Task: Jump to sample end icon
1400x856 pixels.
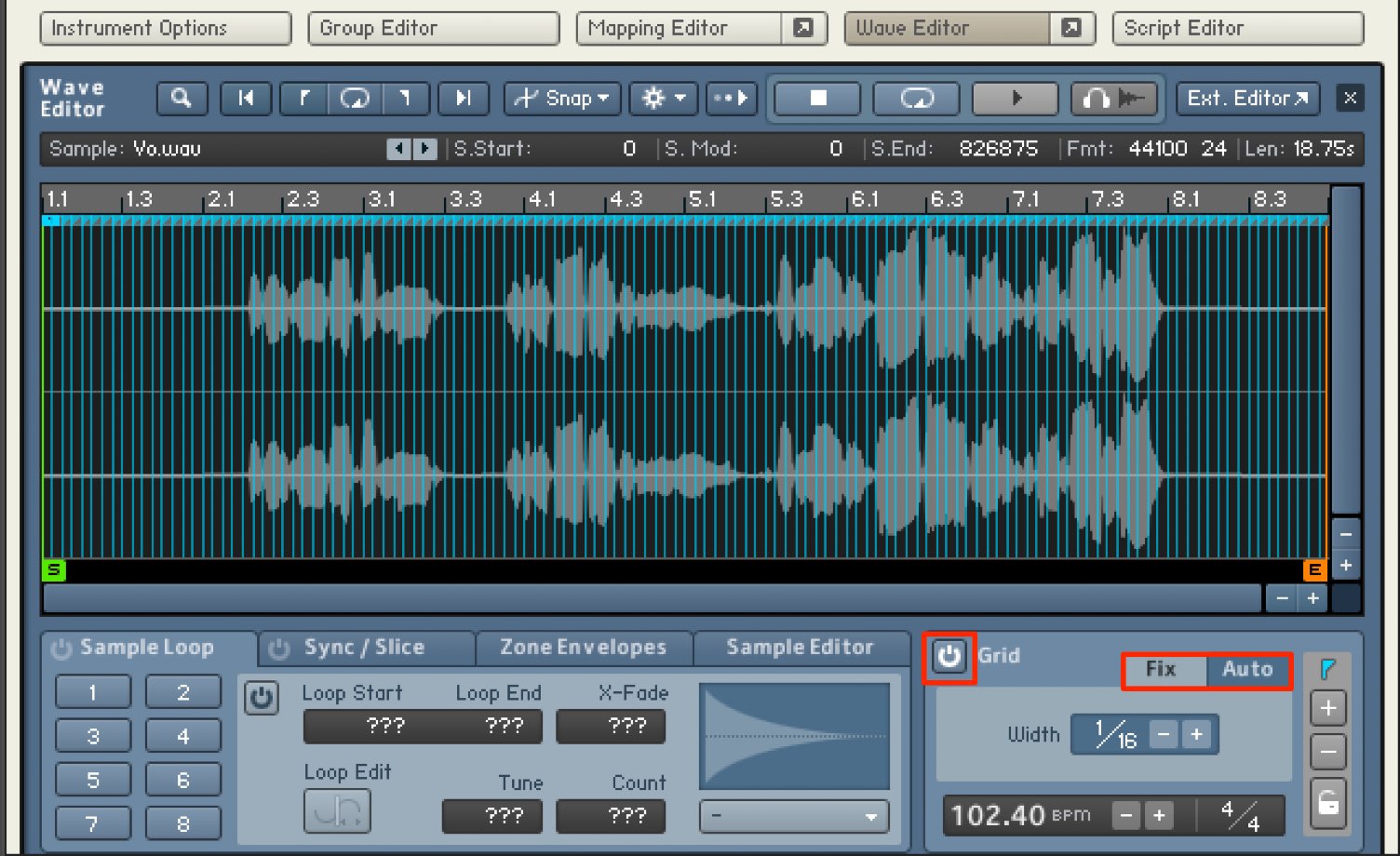Action: (x=463, y=98)
